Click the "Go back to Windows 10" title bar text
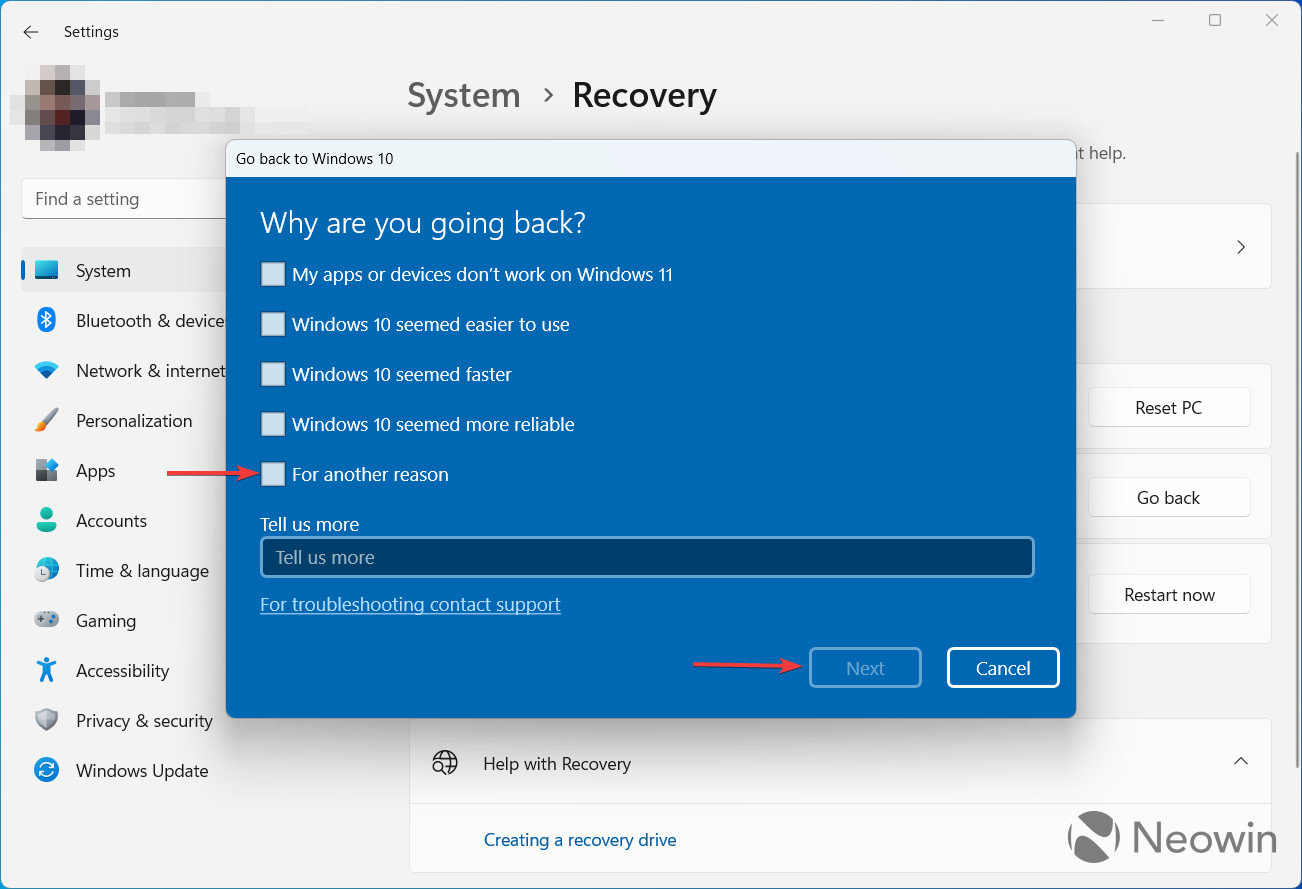 tap(315, 159)
